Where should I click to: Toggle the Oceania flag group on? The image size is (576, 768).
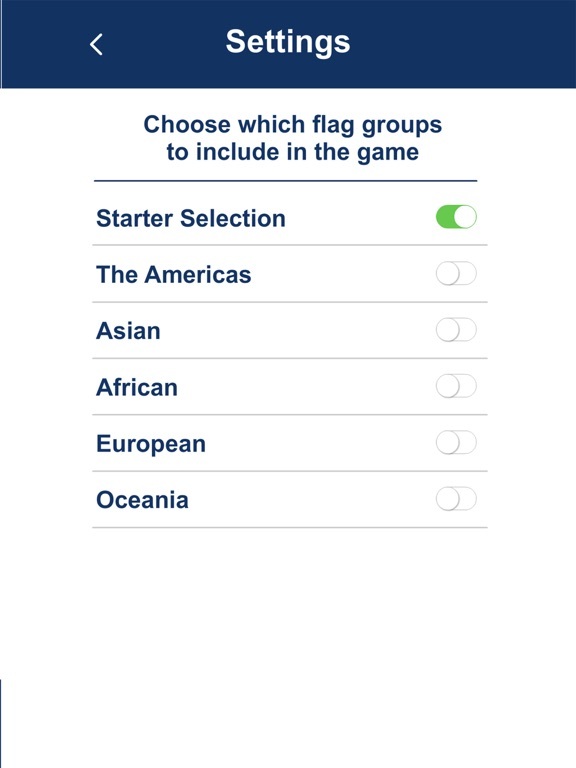pyautogui.click(x=456, y=499)
